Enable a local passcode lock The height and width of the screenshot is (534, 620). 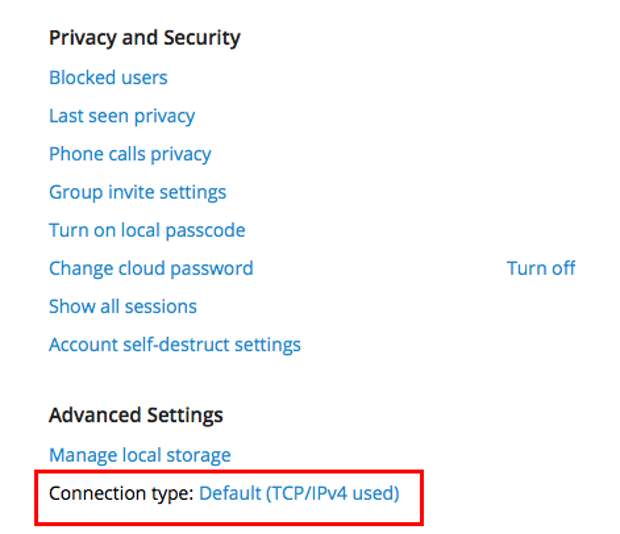(147, 230)
